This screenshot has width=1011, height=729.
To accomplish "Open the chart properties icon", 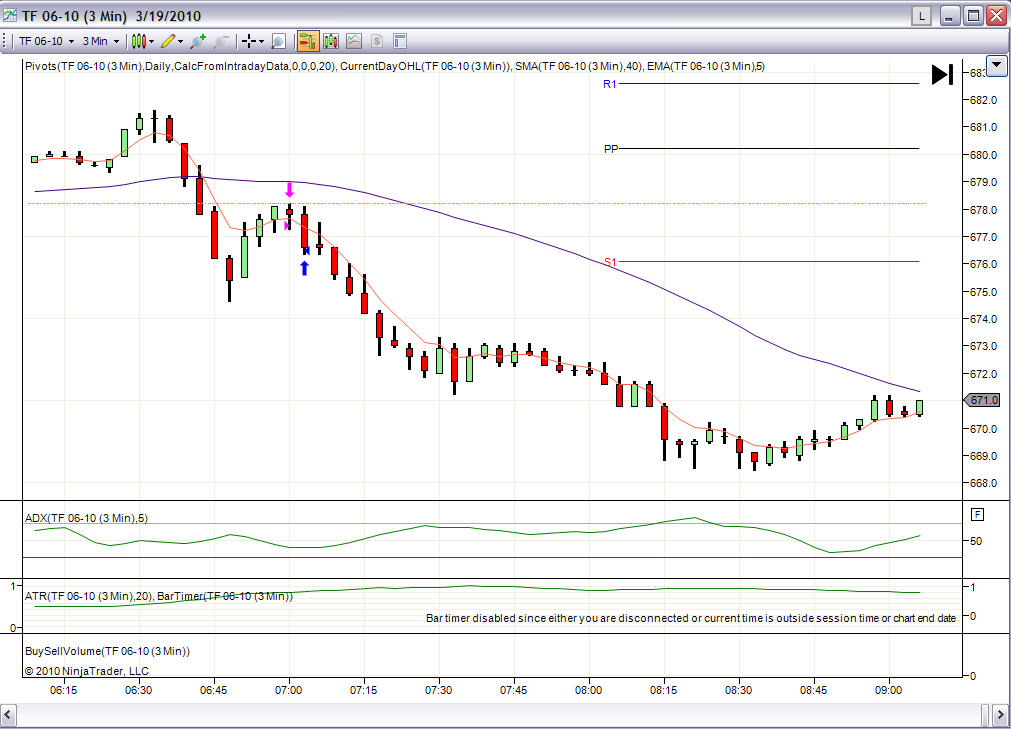I will tap(400, 41).
